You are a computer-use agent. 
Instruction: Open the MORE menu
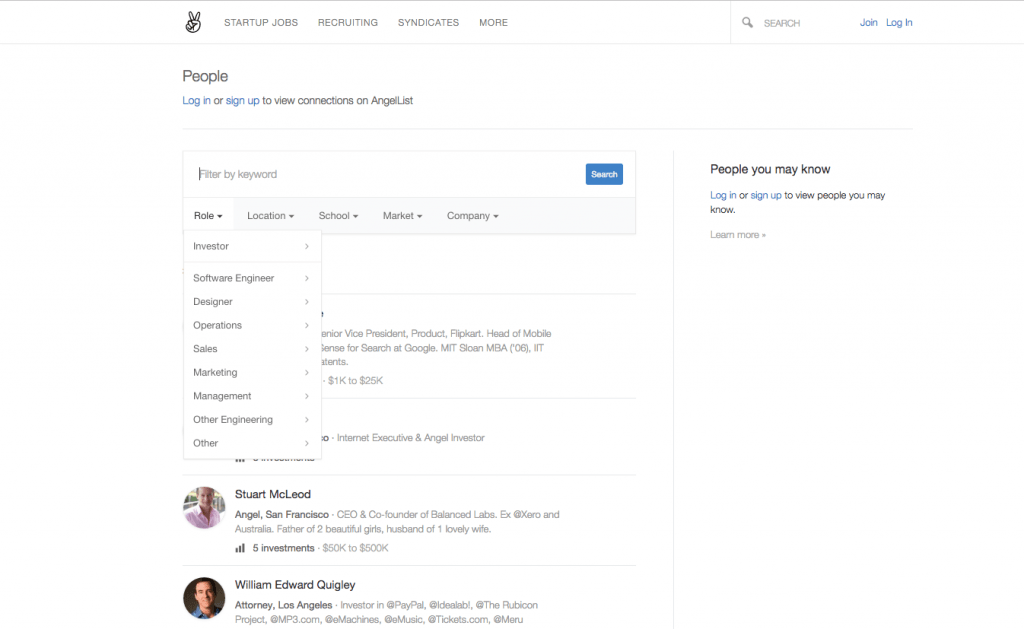coord(493,22)
